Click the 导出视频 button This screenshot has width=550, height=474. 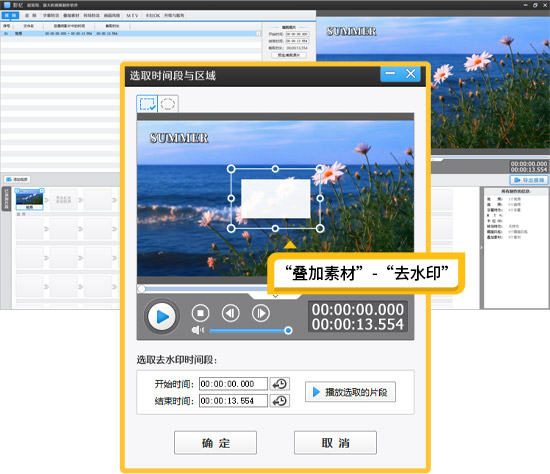pos(529,180)
